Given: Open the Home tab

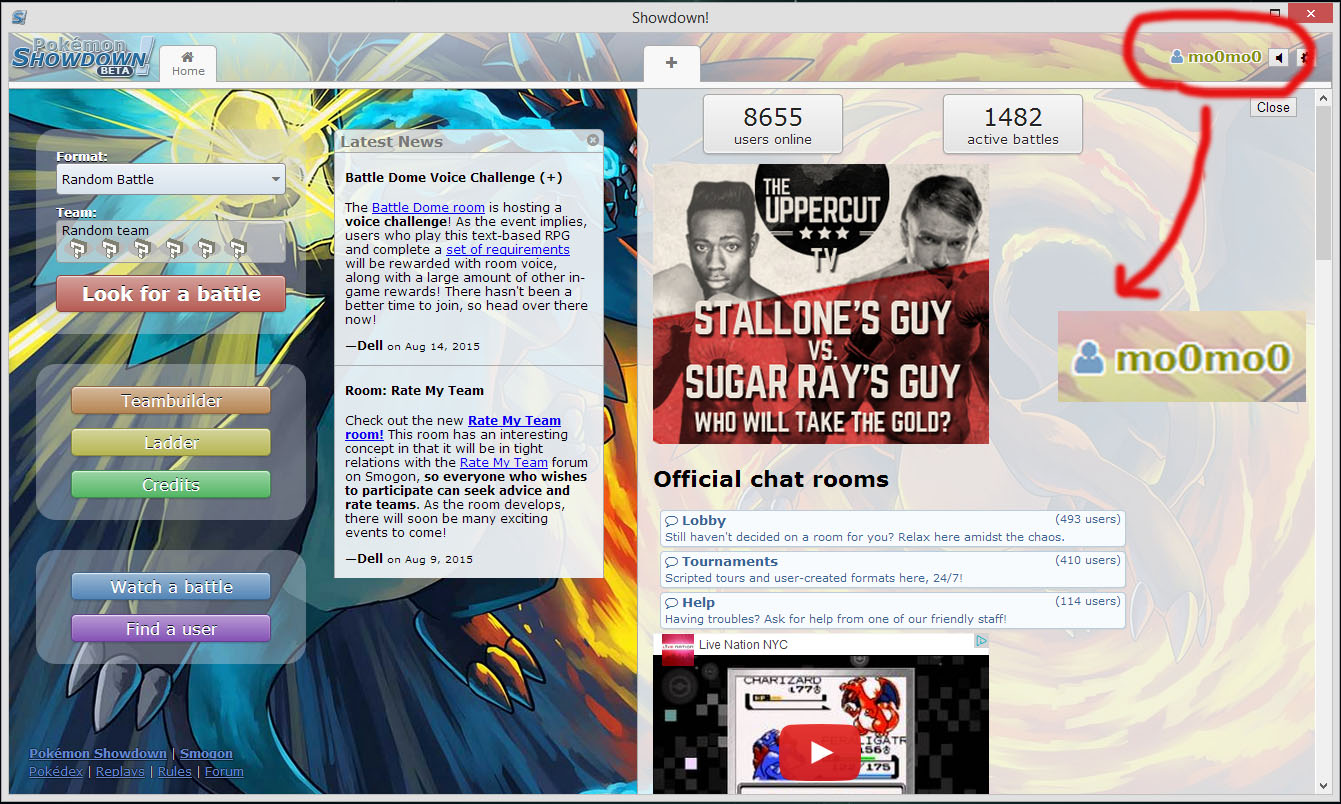Looking at the screenshot, I should tap(188, 63).
